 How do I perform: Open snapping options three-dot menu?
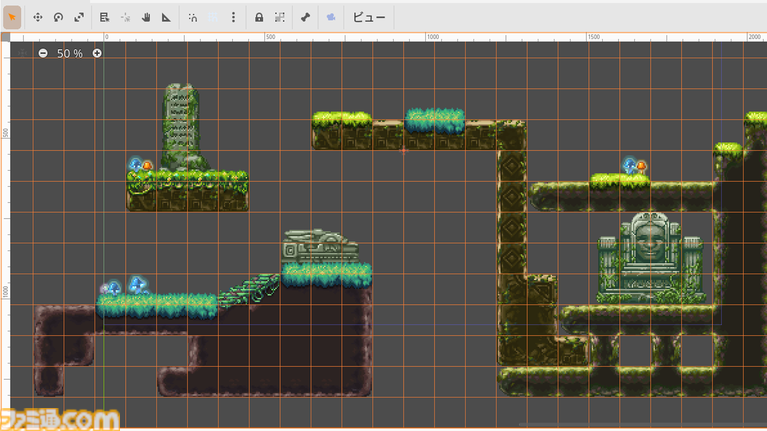tap(233, 17)
